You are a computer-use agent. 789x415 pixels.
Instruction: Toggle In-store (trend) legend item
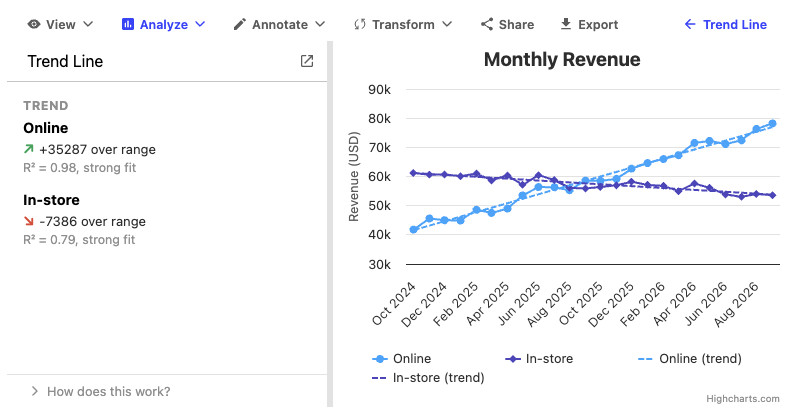[428, 378]
